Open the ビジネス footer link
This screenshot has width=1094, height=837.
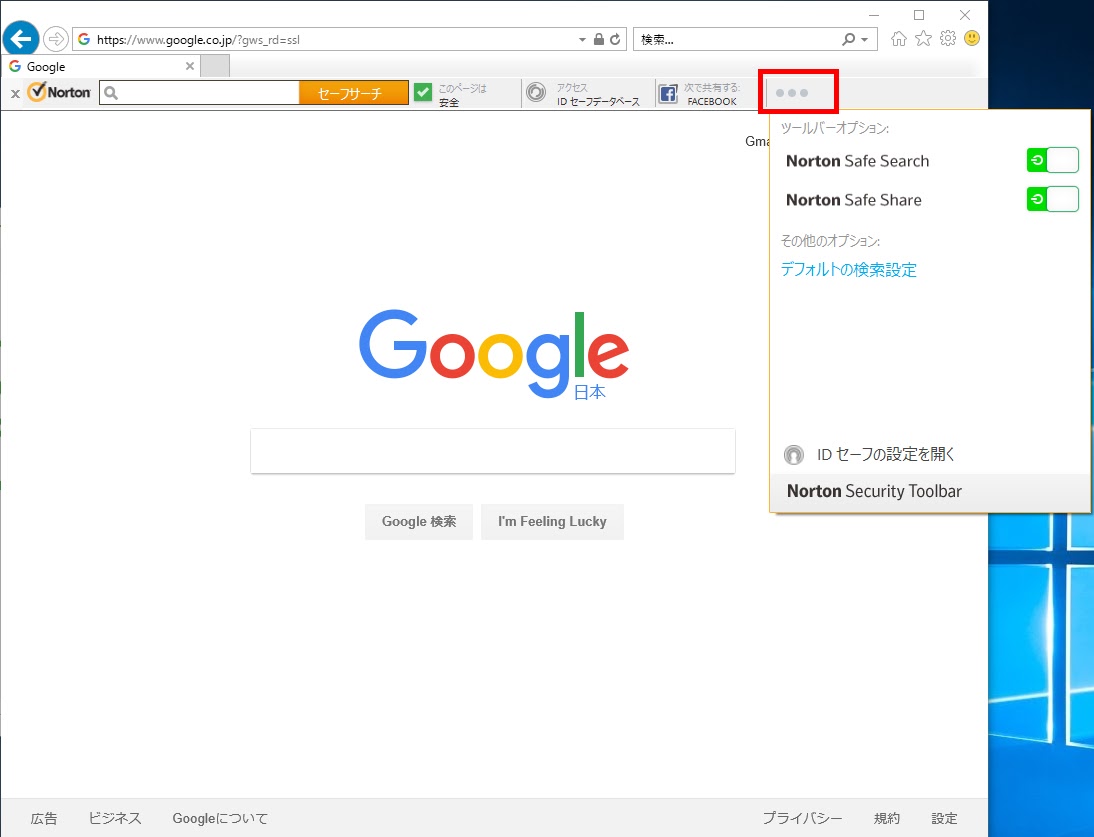click(115, 818)
